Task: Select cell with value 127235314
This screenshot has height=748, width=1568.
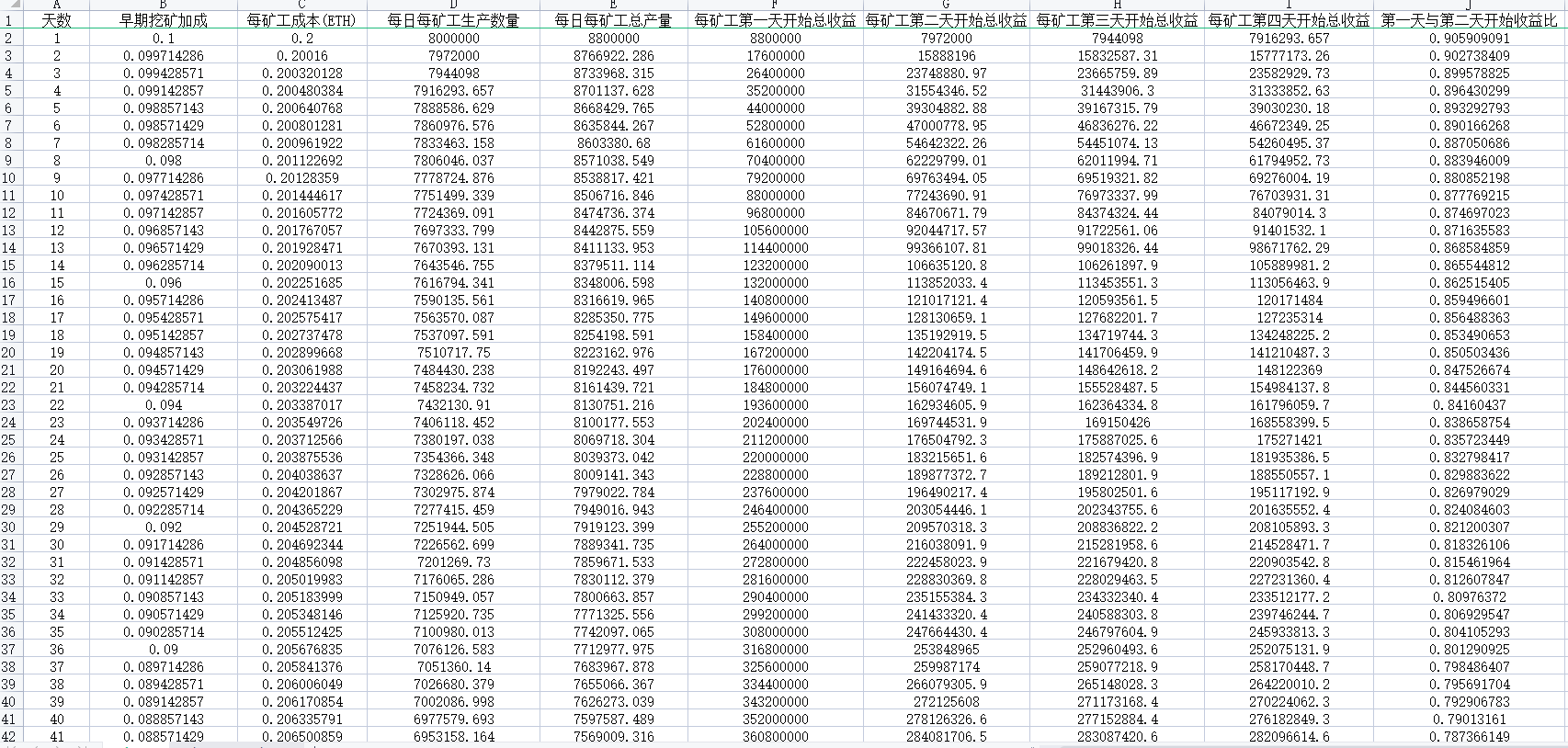Action: pyautogui.click(x=1289, y=317)
